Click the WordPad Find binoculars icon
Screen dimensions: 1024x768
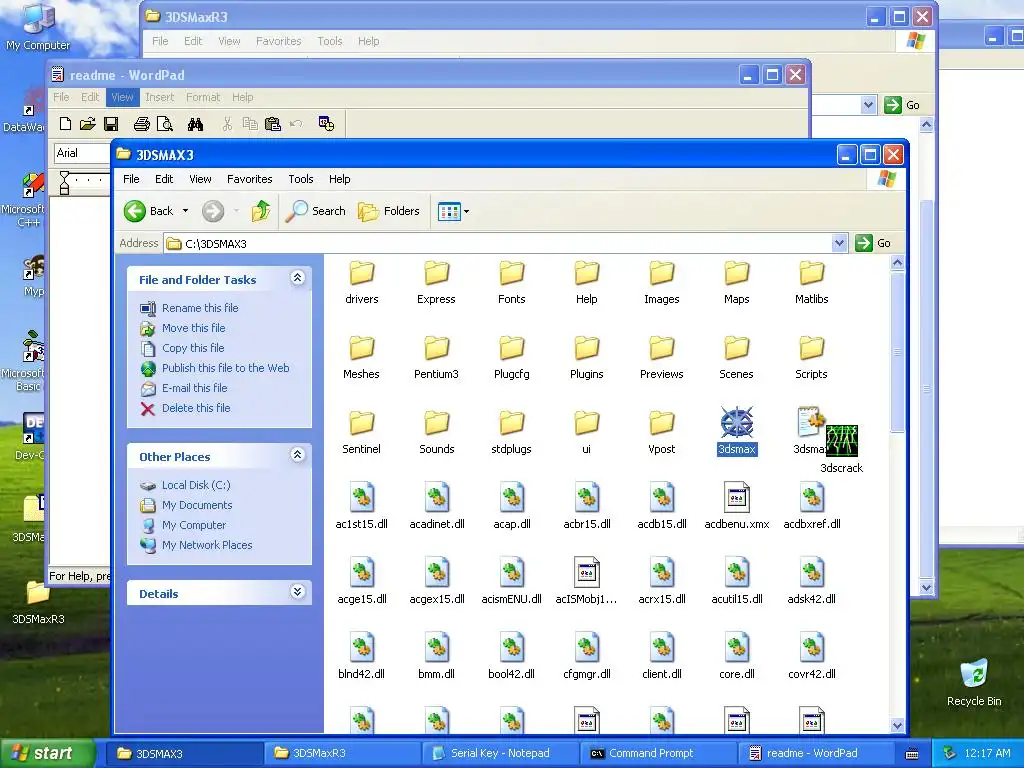(x=195, y=123)
